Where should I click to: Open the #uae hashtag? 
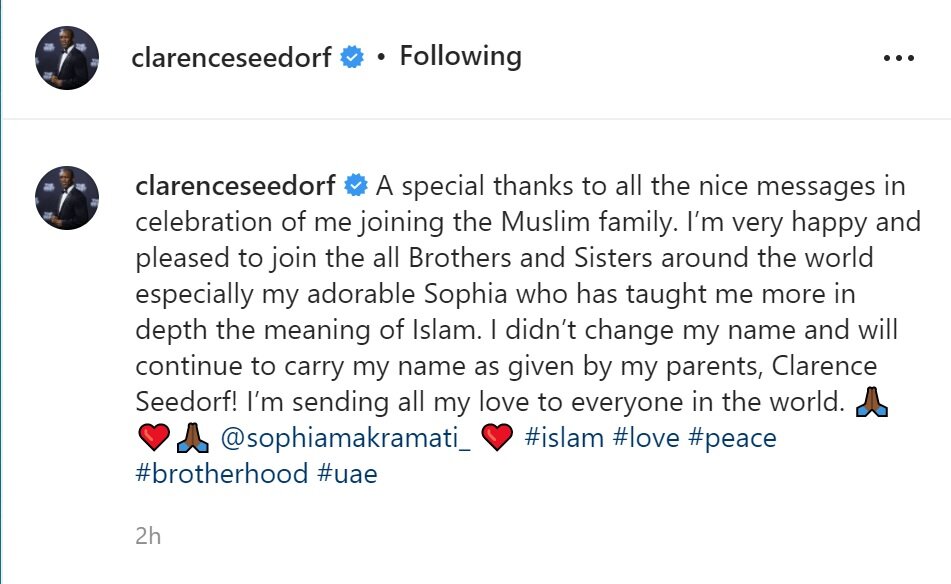348,473
